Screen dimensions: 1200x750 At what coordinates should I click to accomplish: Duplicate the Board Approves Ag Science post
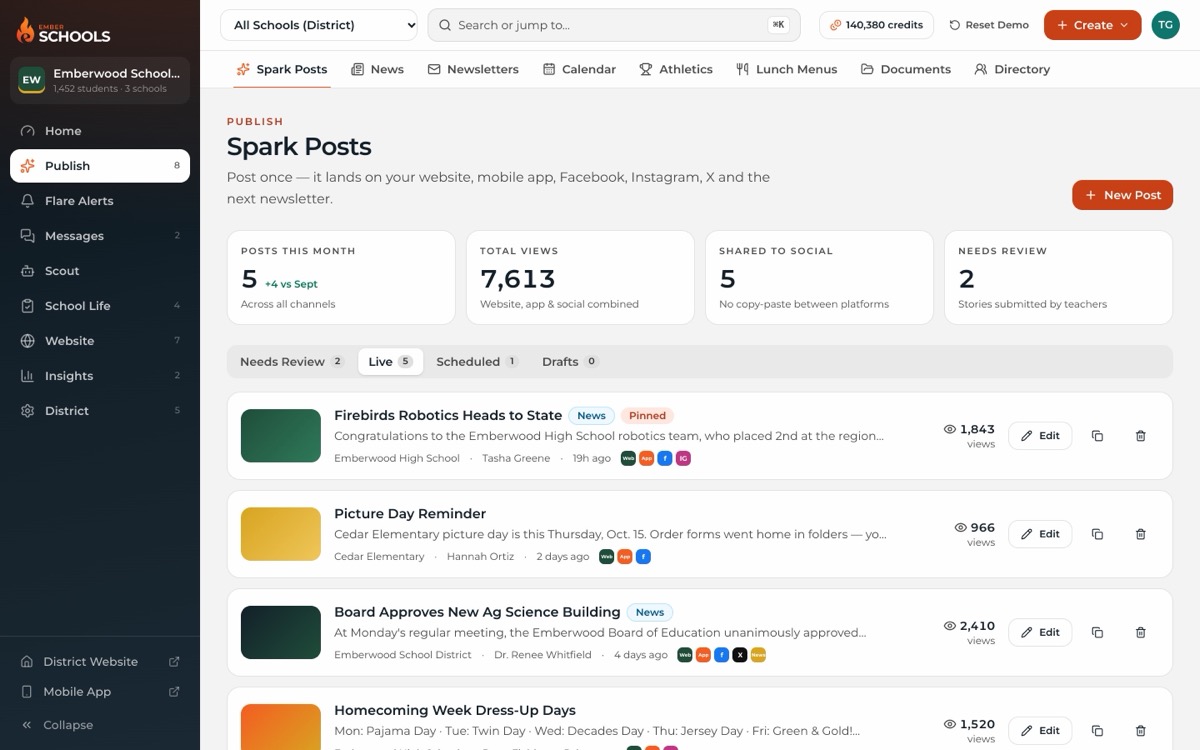point(1097,632)
